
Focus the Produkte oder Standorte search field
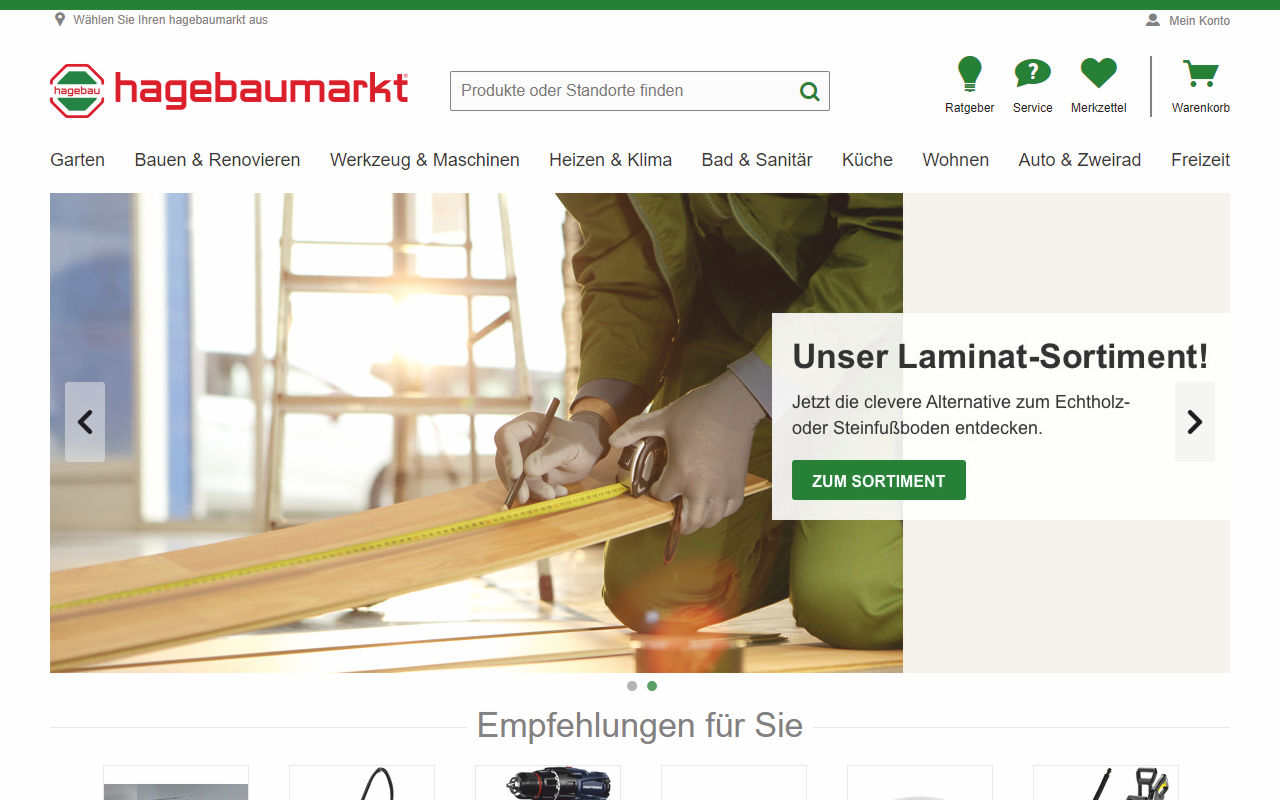point(625,91)
